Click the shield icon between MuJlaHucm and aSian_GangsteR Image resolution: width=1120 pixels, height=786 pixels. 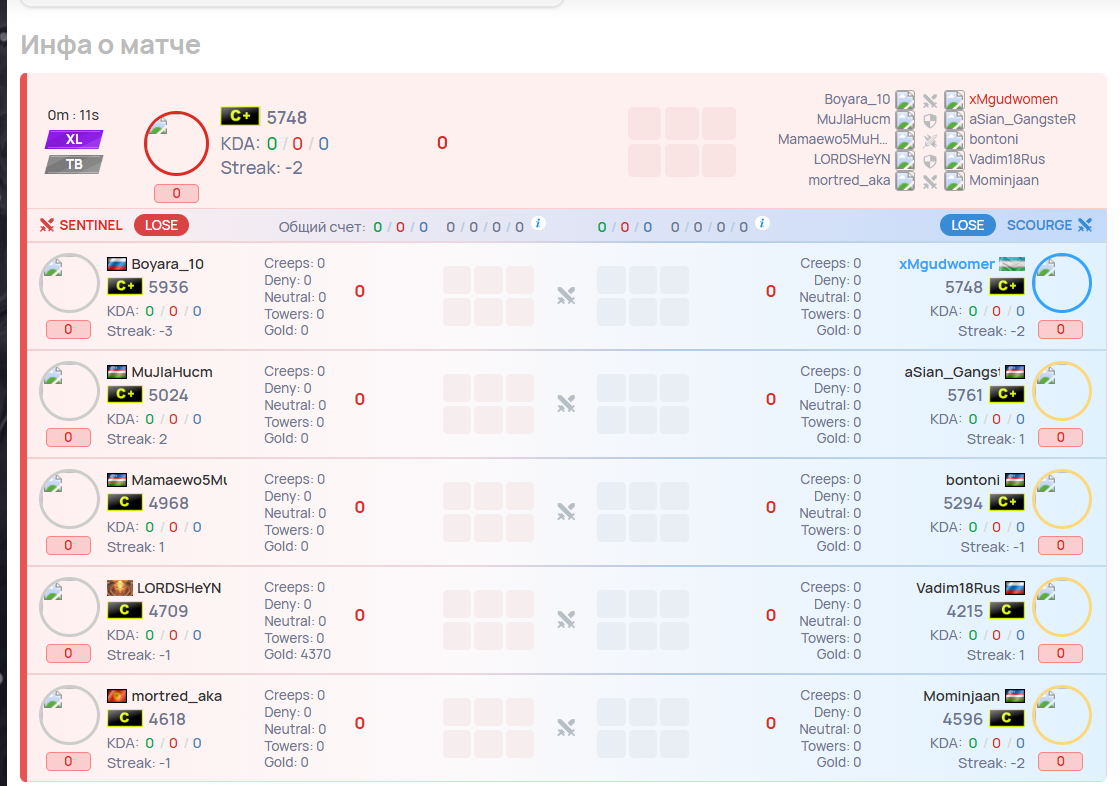click(x=929, y=119)
